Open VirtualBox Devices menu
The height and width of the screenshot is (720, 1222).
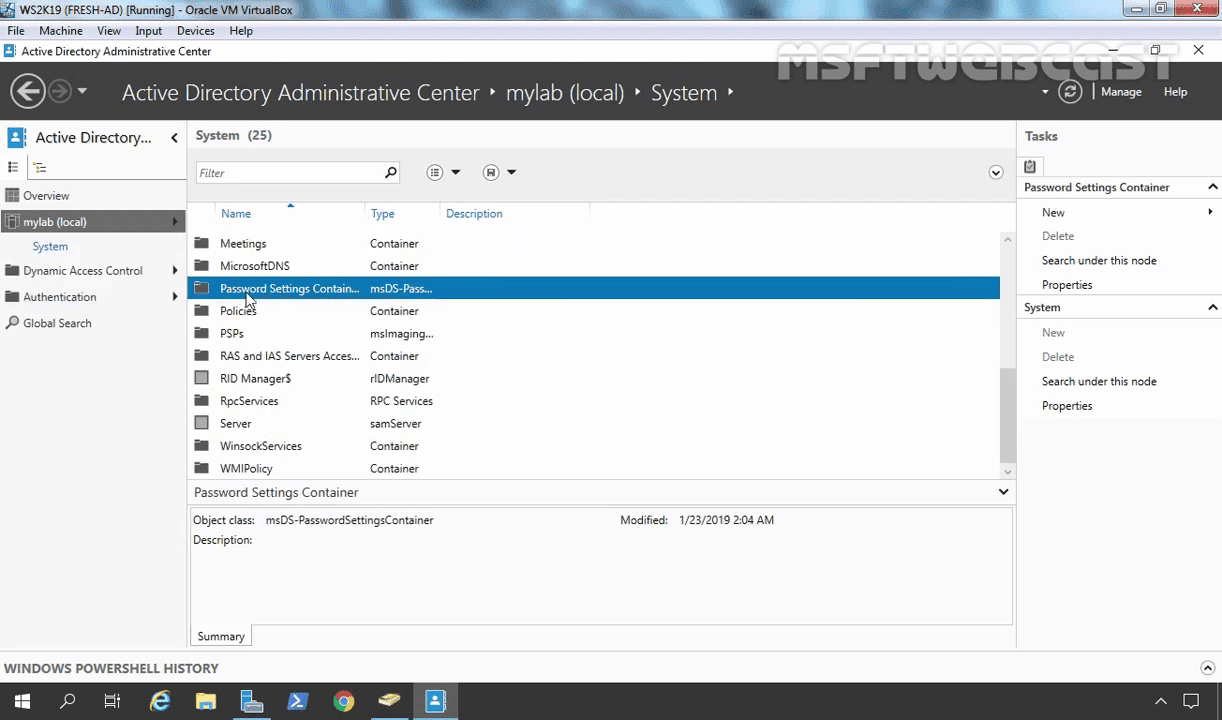pyautogui.click(x=196, y=31)
